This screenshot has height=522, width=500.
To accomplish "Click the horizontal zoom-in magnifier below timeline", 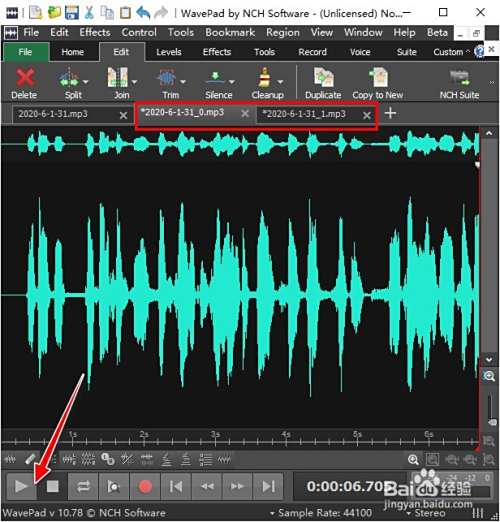I will (x=413, y=460).
